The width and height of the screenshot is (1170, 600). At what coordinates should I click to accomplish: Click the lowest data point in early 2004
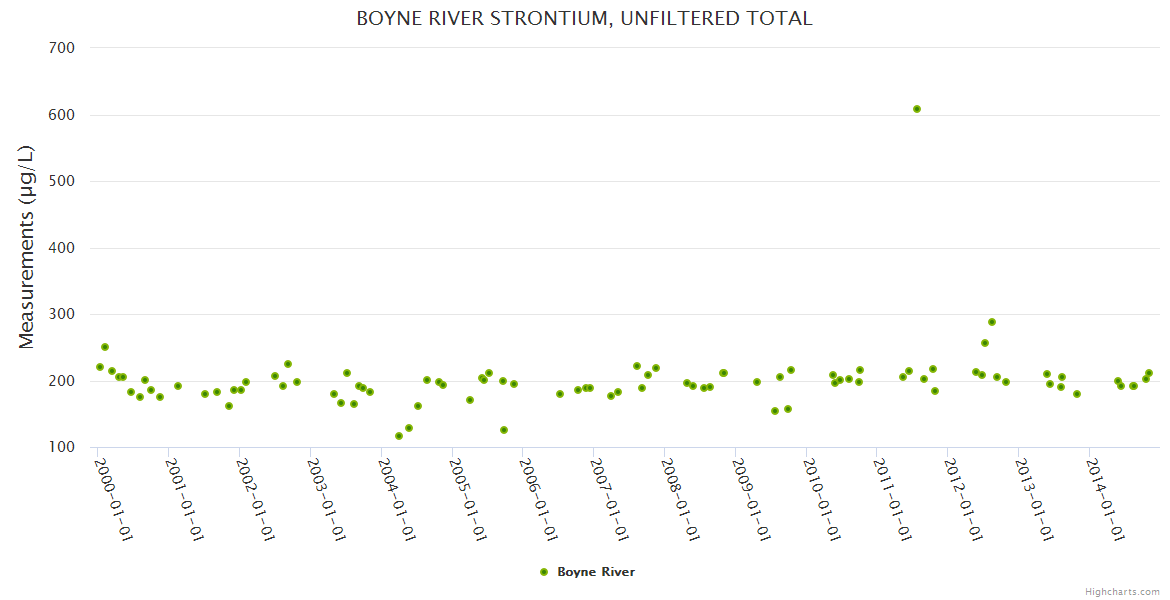click(399, 436)
